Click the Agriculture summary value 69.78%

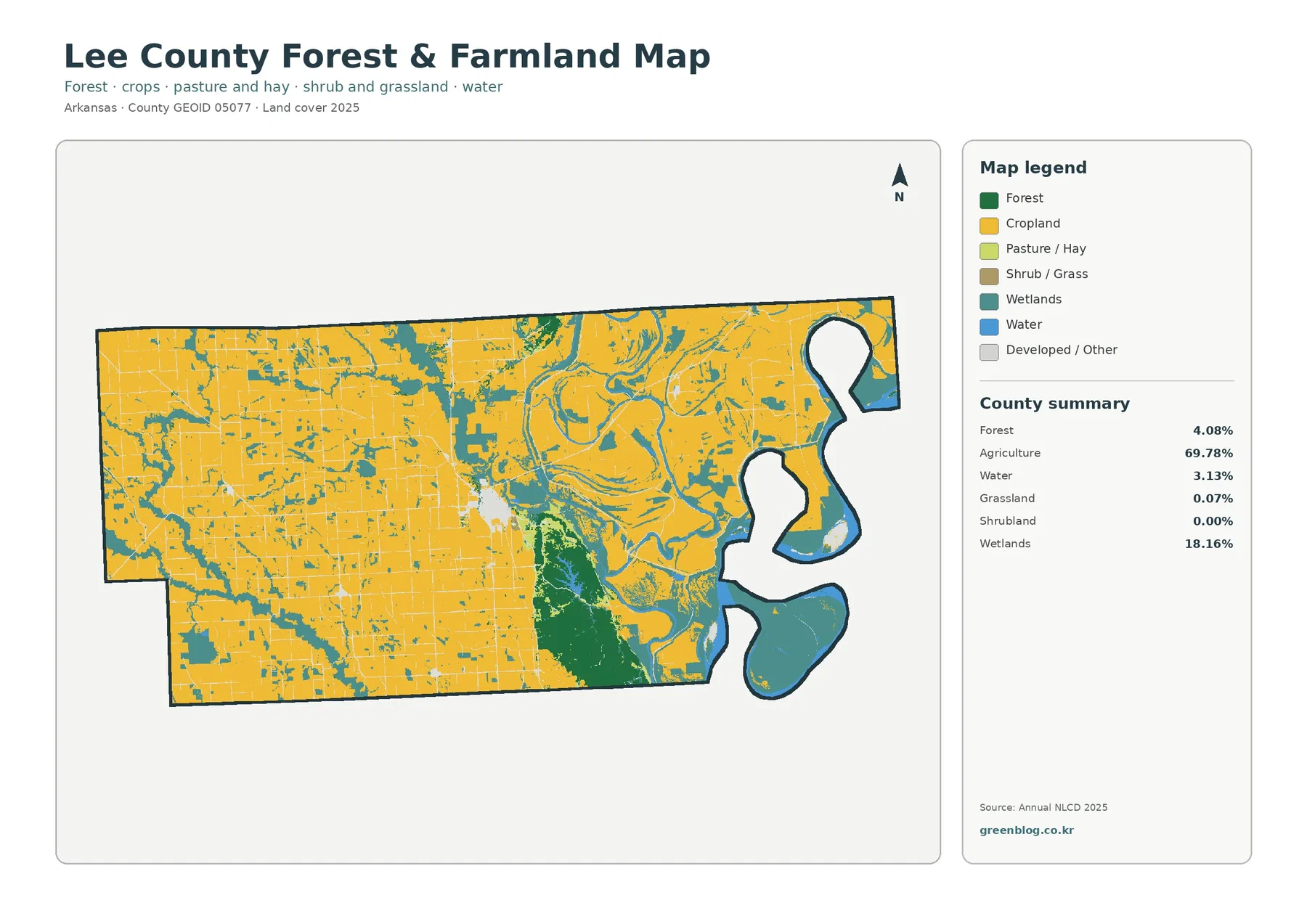[1209, 454]
